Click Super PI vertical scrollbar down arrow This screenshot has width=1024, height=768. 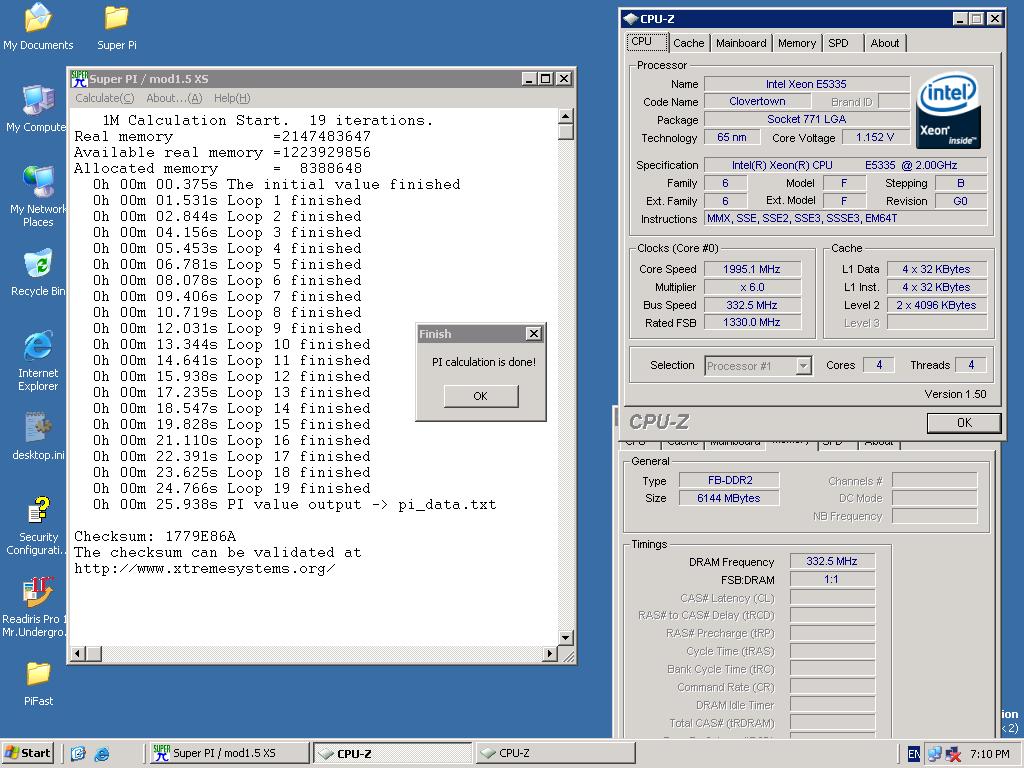pos(566,638)
